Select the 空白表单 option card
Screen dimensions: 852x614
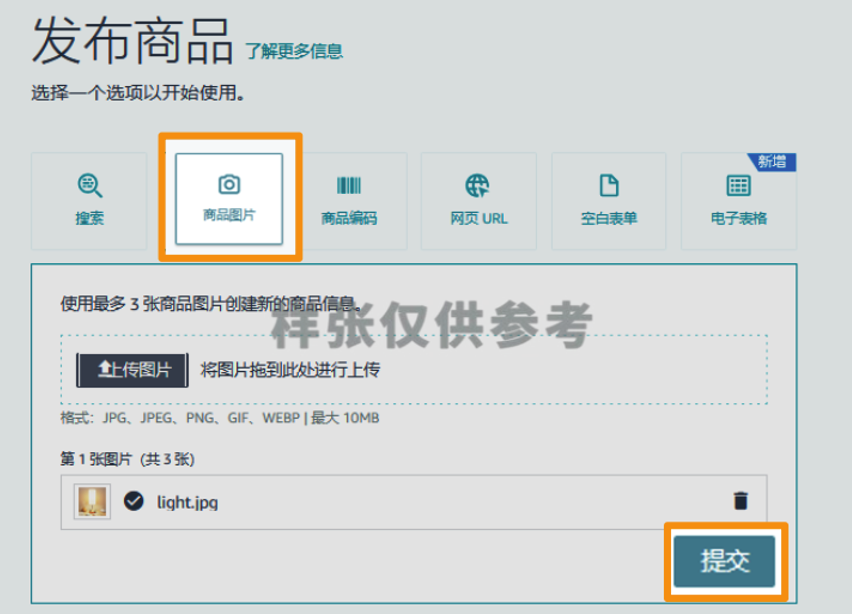pos(608,200)
